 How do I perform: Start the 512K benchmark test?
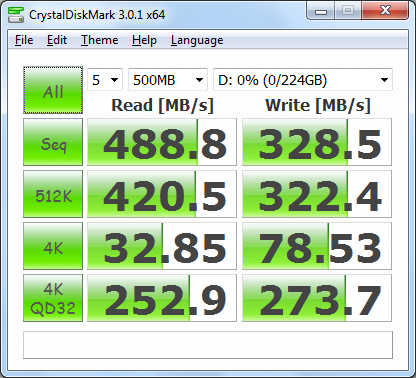[x=53, y=194]
